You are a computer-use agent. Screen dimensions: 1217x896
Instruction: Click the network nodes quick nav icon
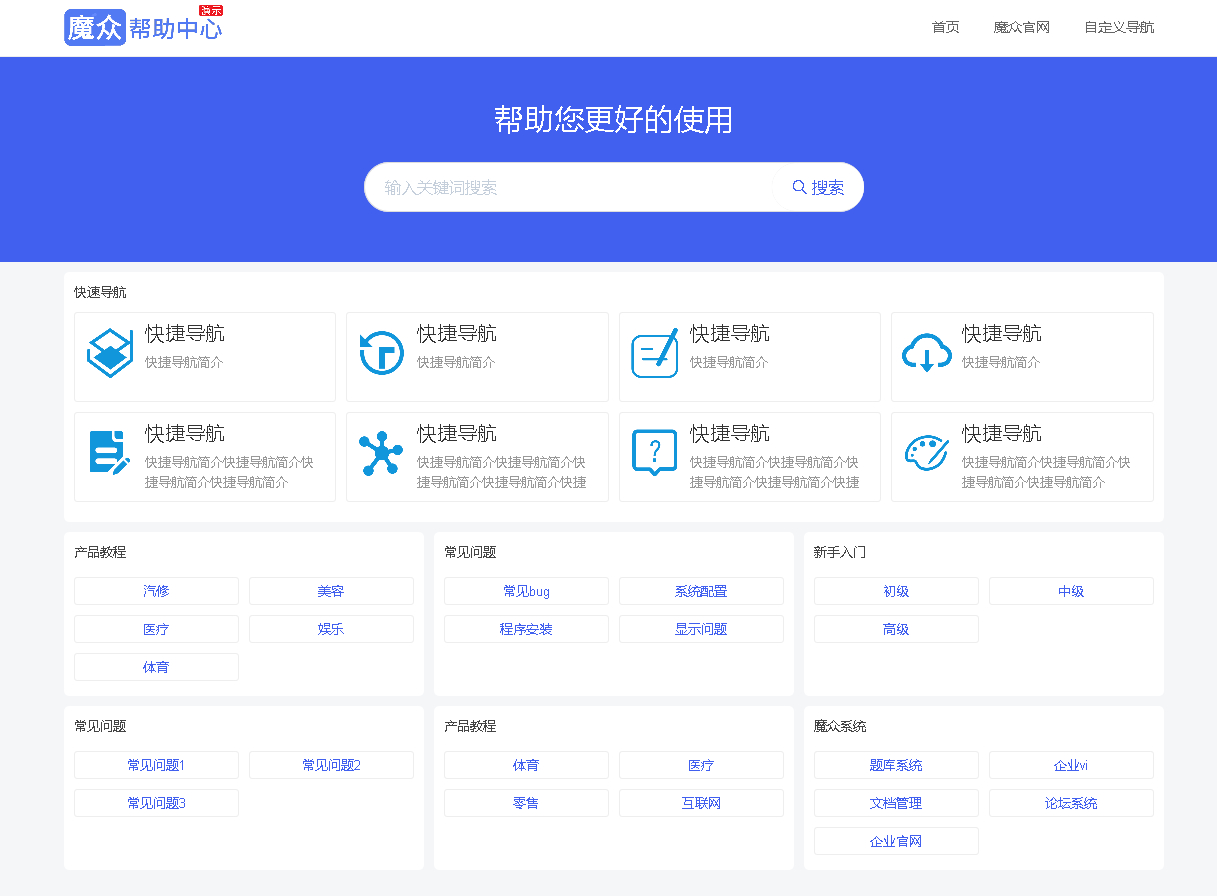click(x=381, y=453)
